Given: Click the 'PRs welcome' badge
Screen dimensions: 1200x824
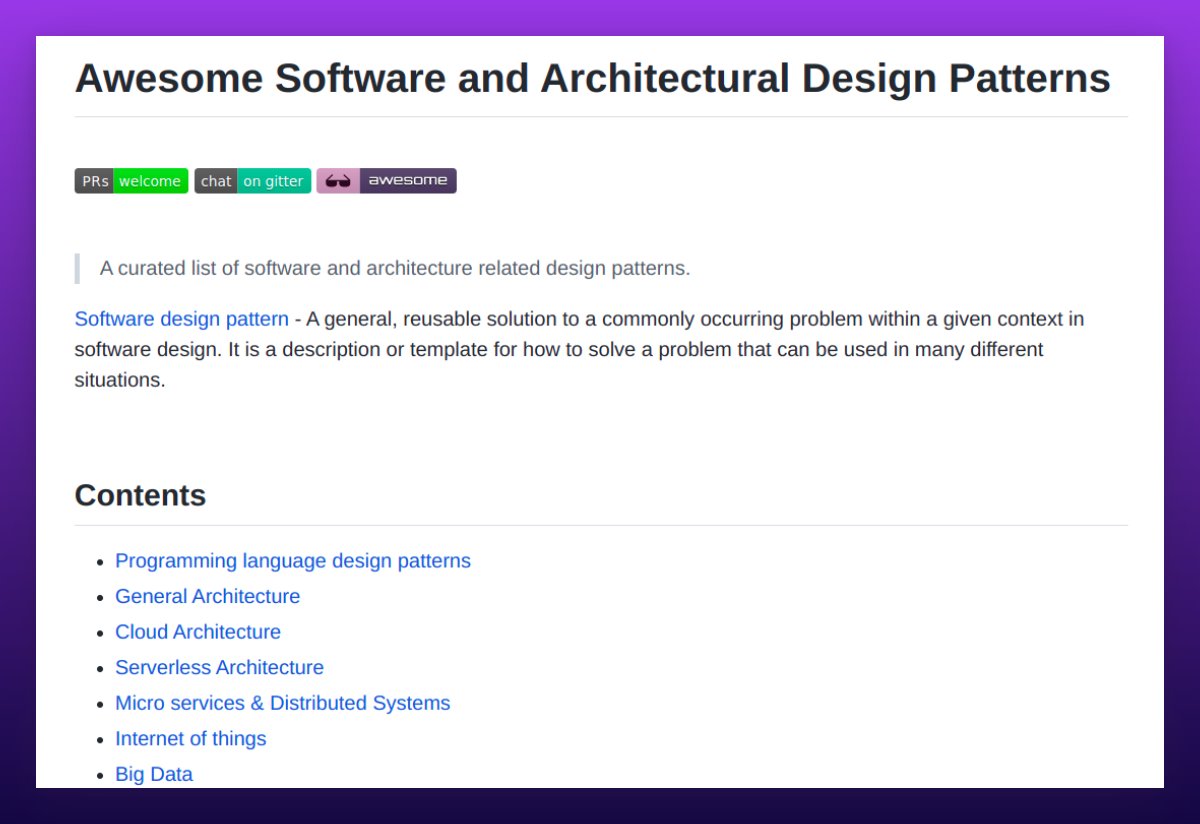Looking at the screenshot, I should pos(131,181).
